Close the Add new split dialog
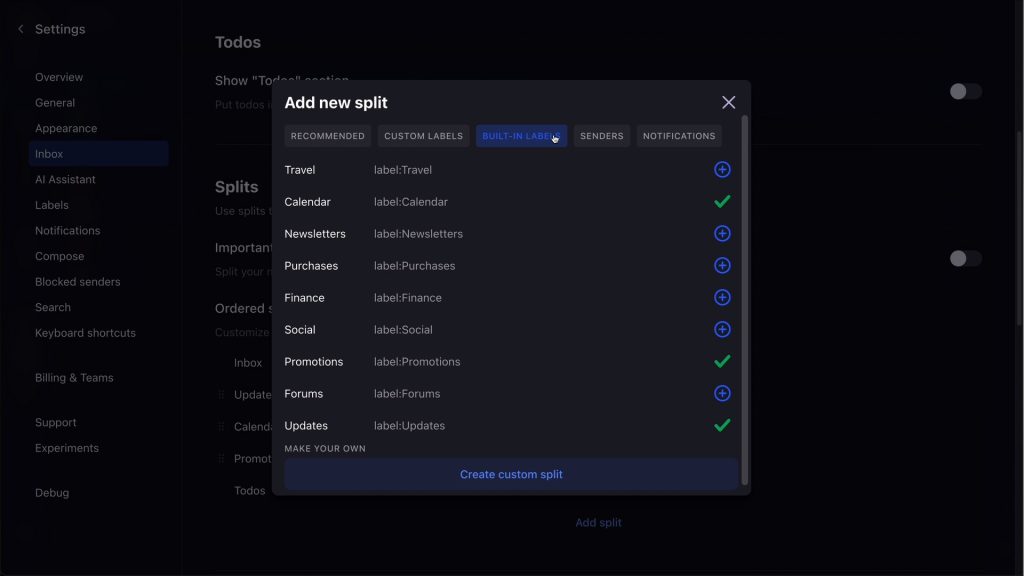 point(728,103)
